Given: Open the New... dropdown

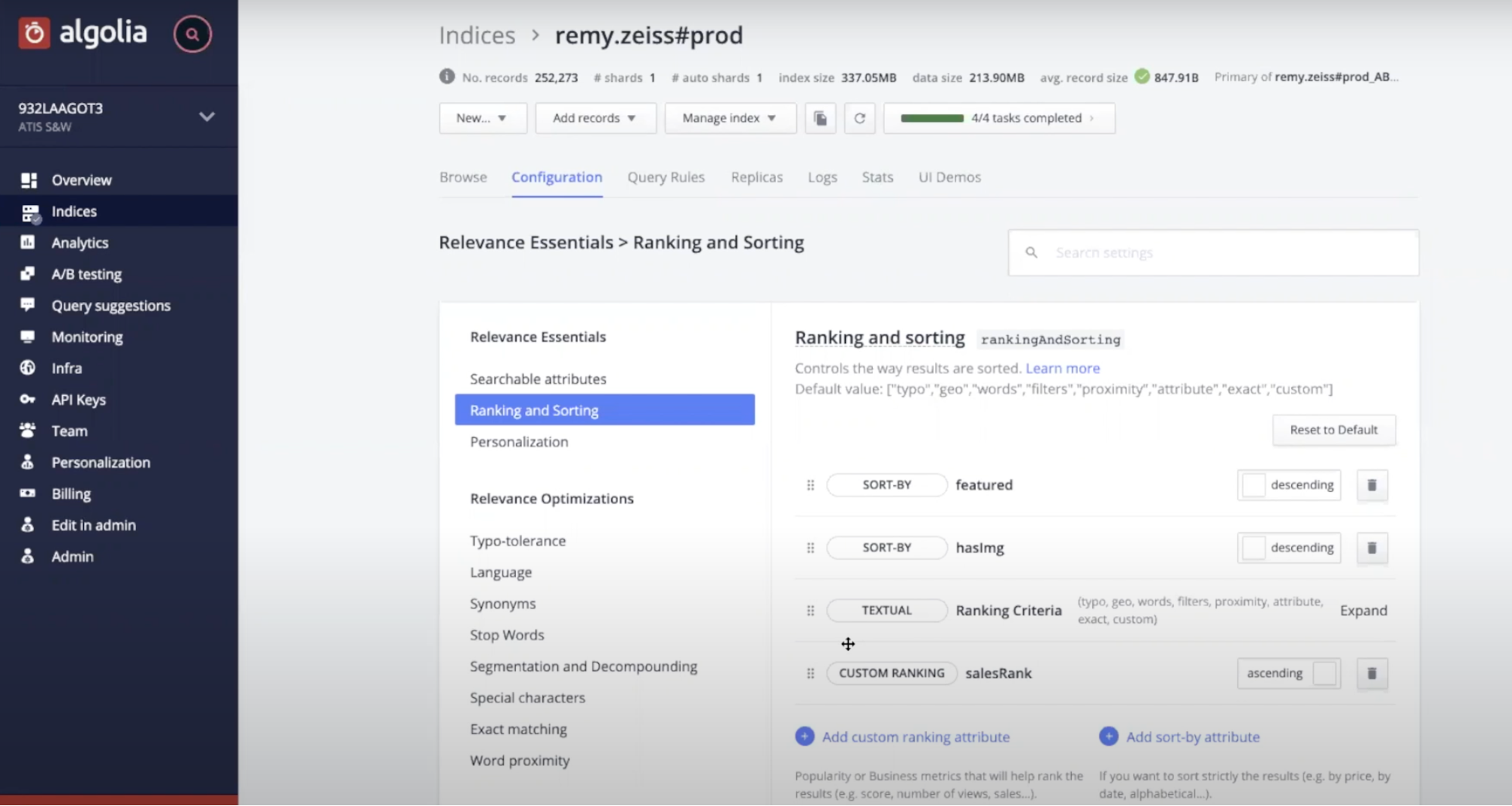Looking at the screenshot, I should (483, 118).
